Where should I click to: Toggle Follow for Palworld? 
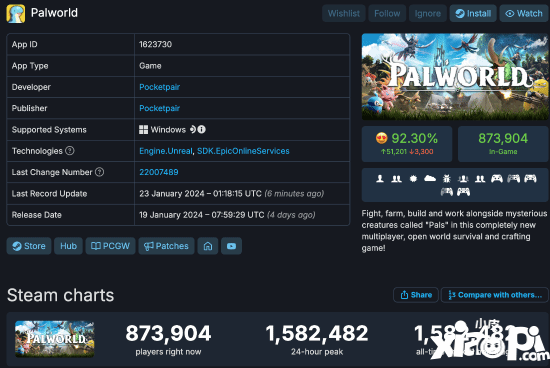(x=387, y=13)
